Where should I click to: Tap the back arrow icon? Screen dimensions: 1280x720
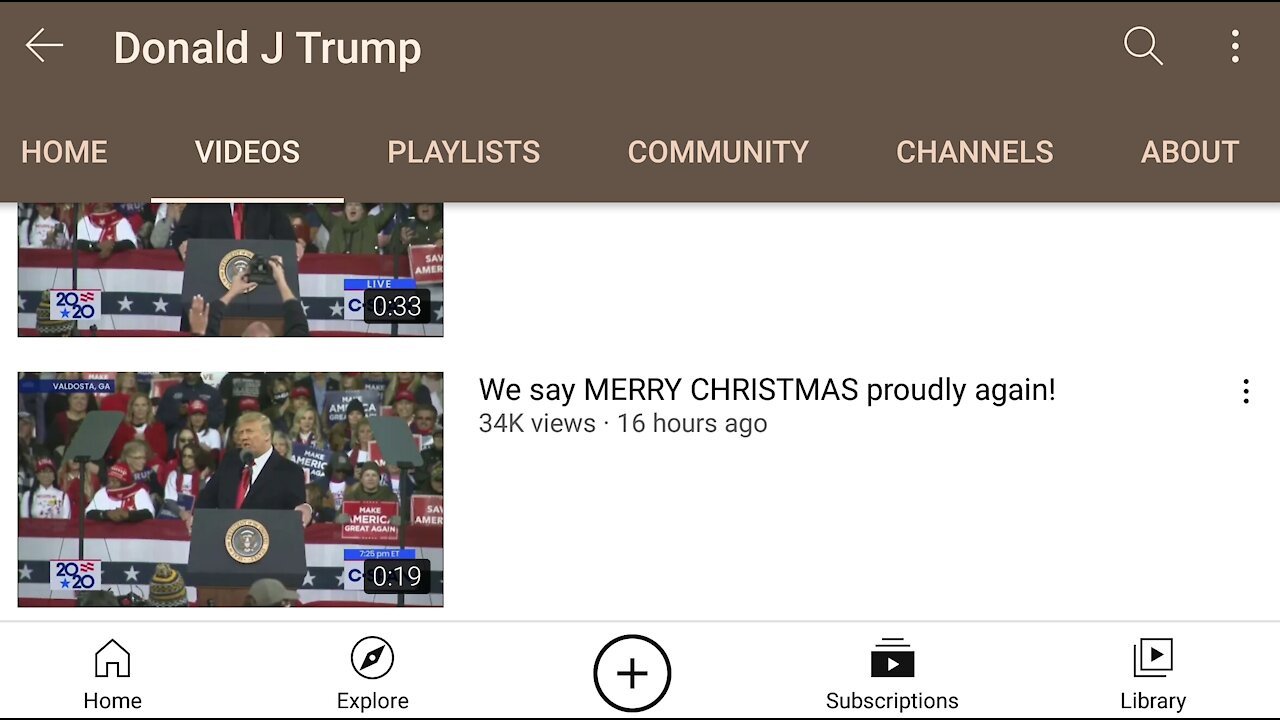point(44,46)
